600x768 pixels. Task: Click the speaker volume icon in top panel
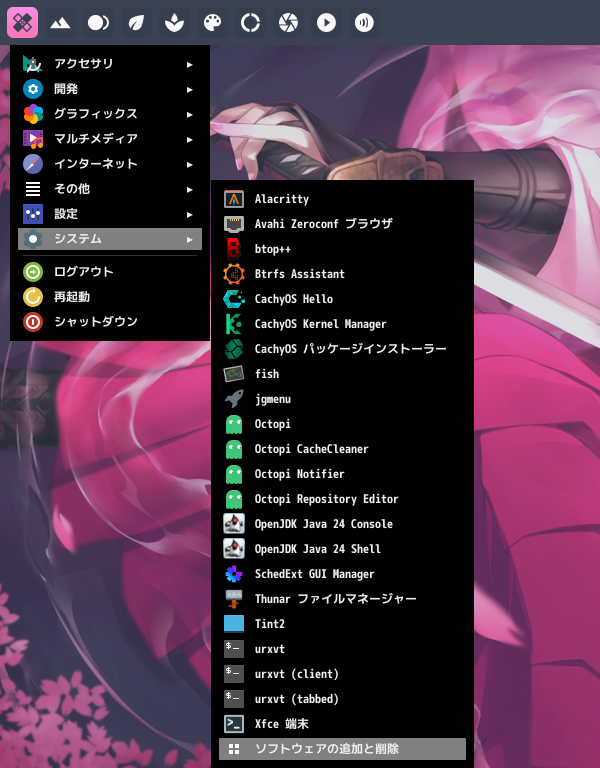click(364, 23)
